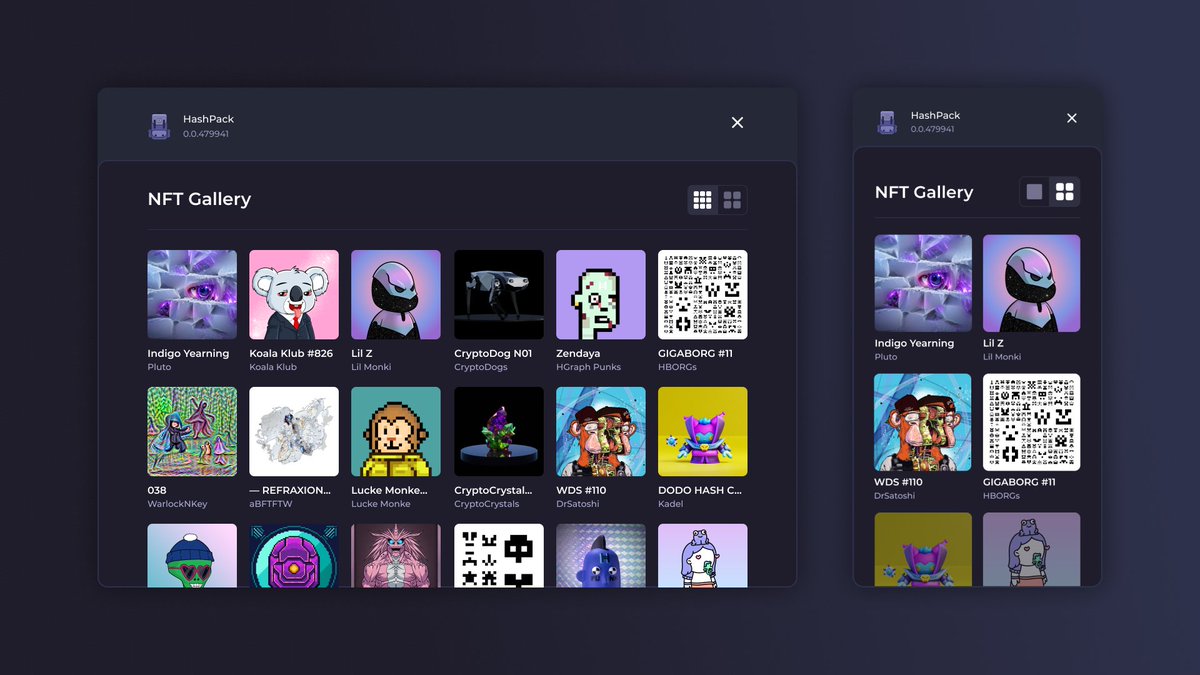
Task: Open pink-haired creature thumbnail
Action: [x=396, y=555]
